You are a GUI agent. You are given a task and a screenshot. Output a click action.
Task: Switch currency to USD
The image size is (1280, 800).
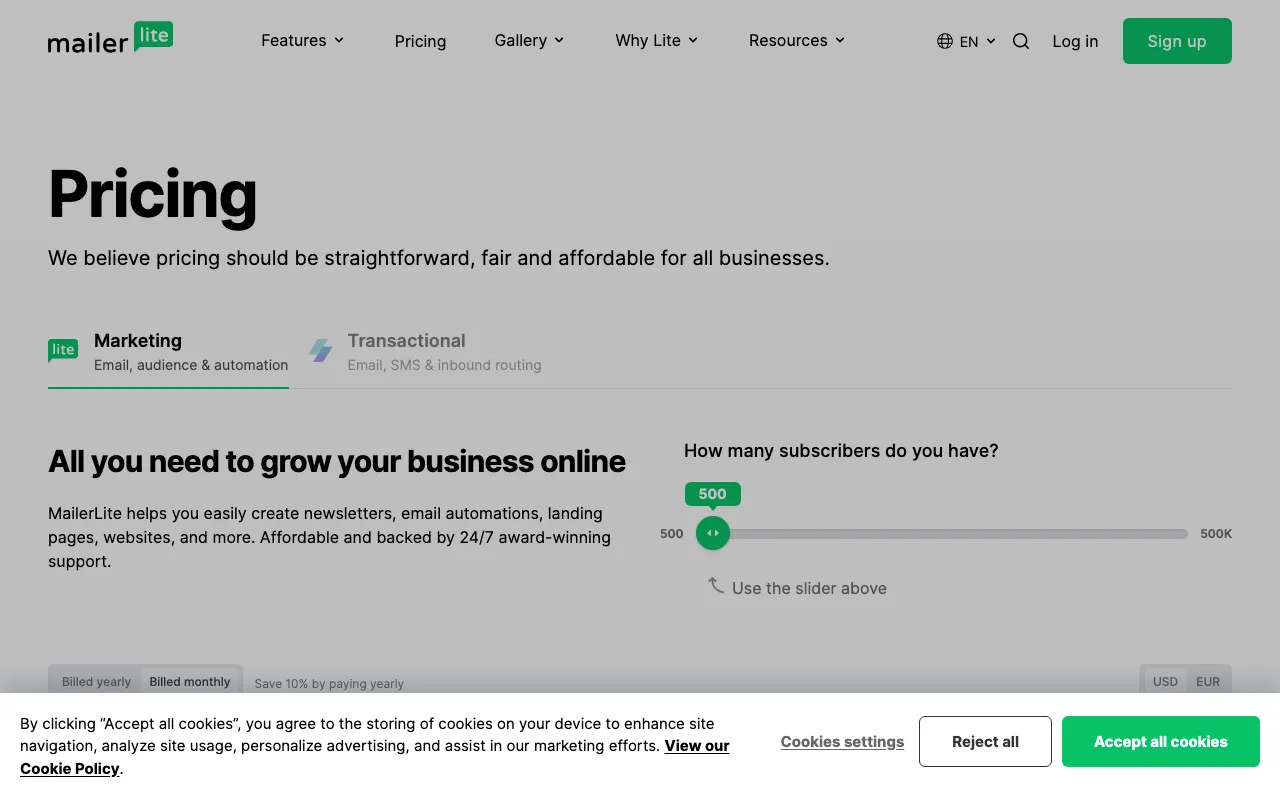1165,682
